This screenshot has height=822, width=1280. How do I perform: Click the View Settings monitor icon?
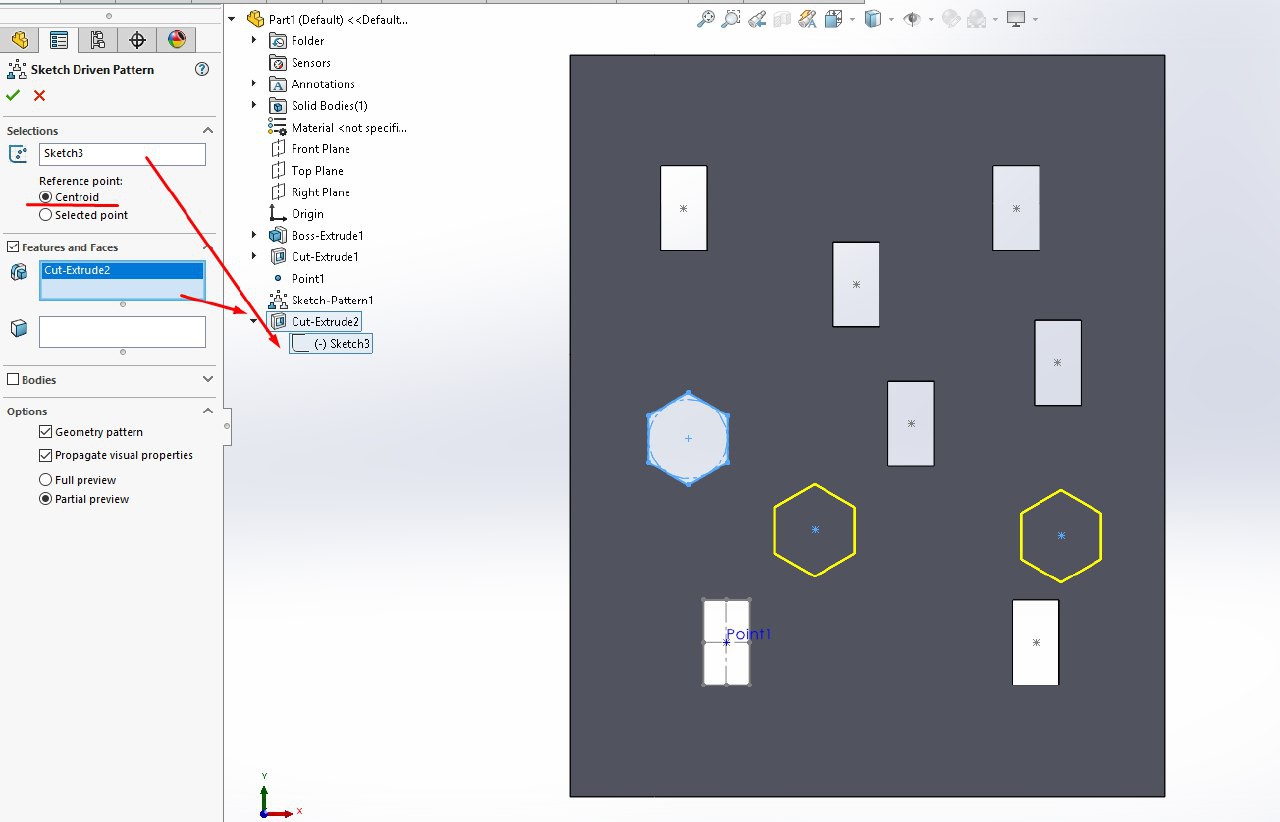click(x=1016, y=19)
